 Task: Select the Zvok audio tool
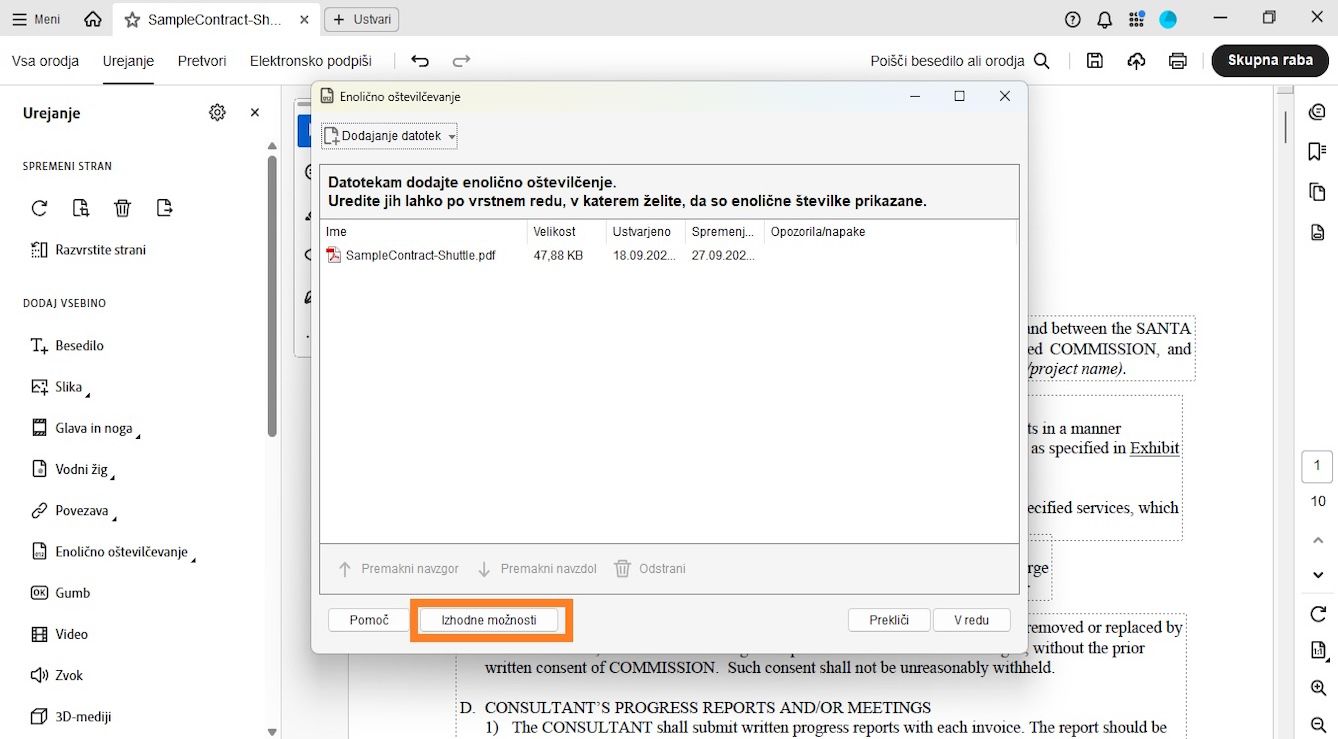pos(57,676)
